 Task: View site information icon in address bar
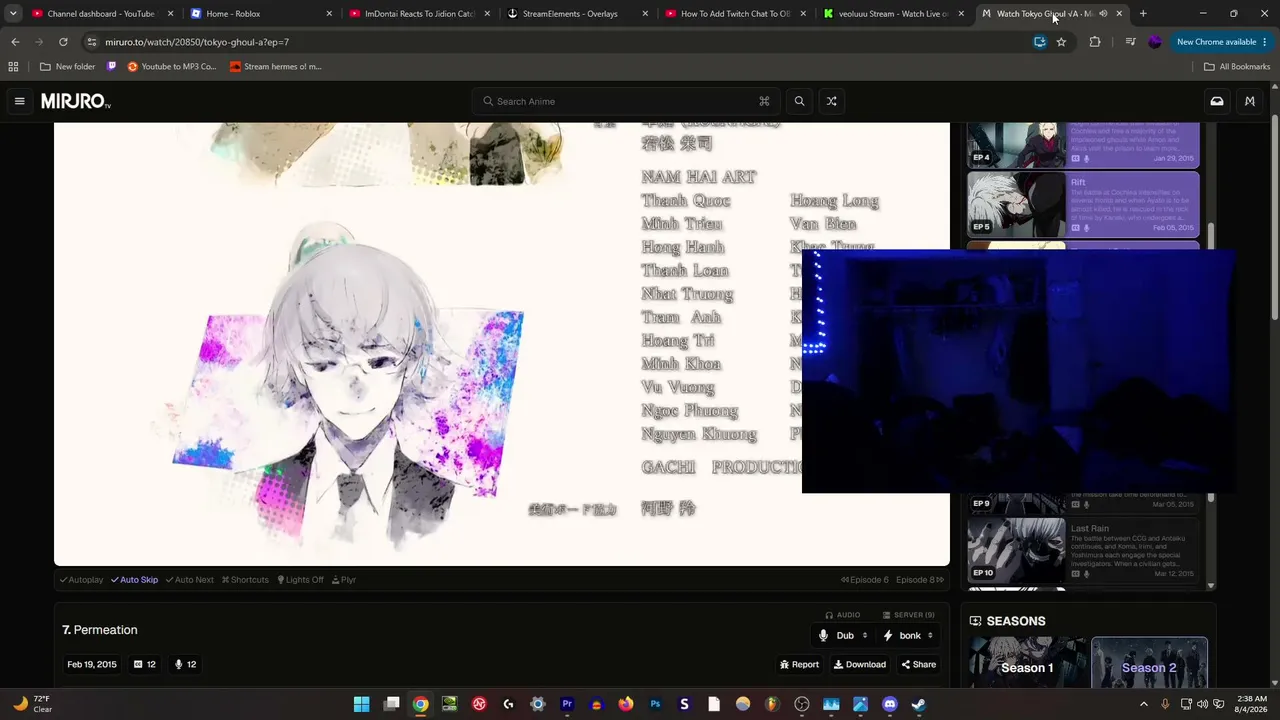click(92, 42)
